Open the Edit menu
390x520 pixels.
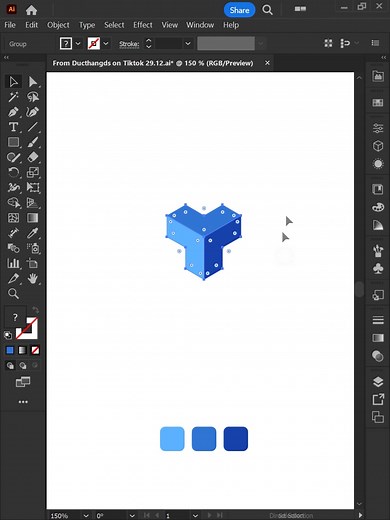[x=32, y=25]
